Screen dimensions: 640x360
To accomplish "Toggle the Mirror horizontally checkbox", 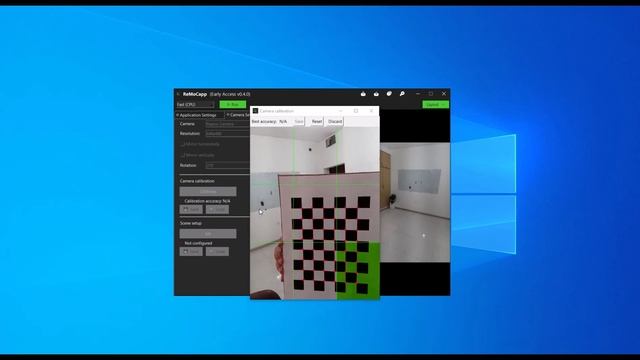I will (183, 144).
